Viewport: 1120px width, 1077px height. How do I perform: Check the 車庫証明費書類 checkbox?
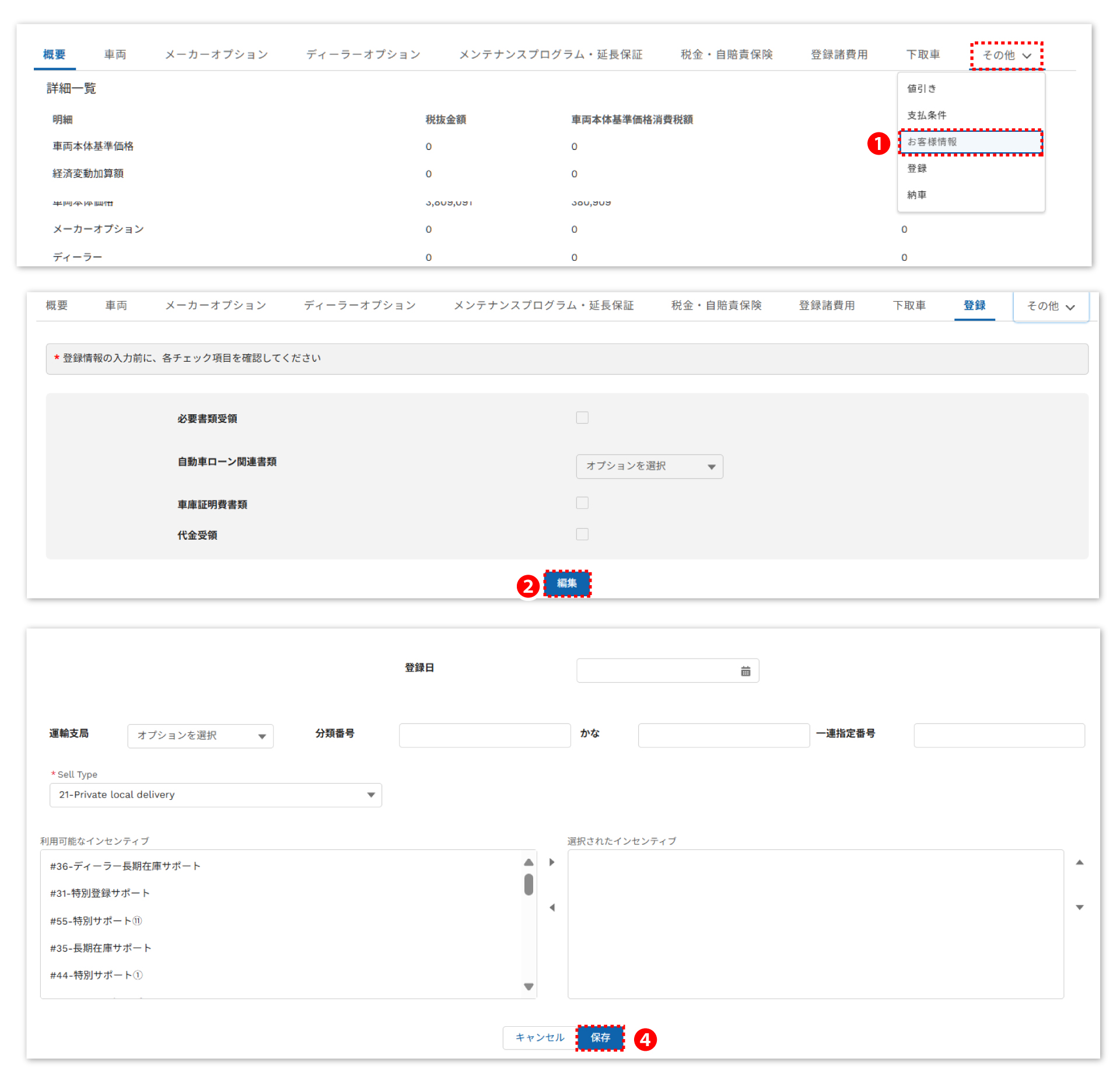(582, 503)
